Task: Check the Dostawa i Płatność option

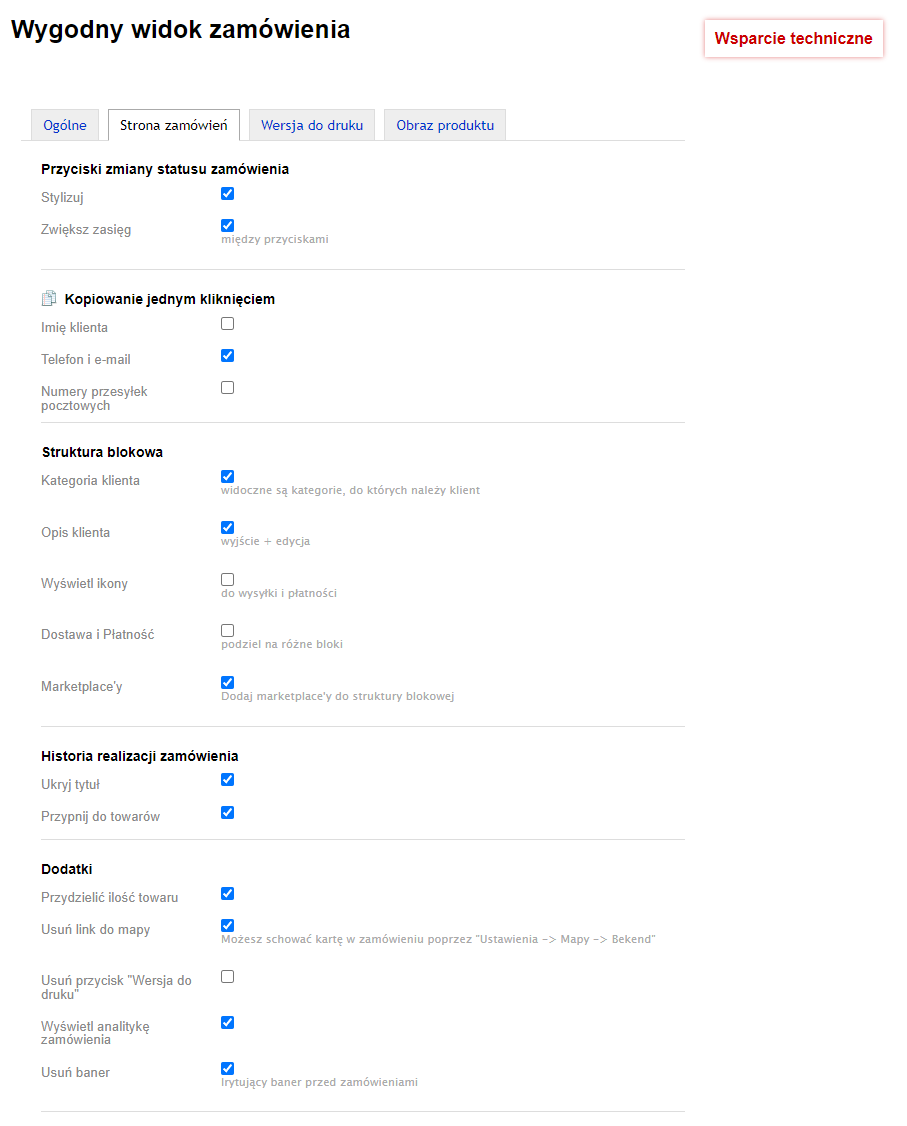Action: click(x=227, y=631)
